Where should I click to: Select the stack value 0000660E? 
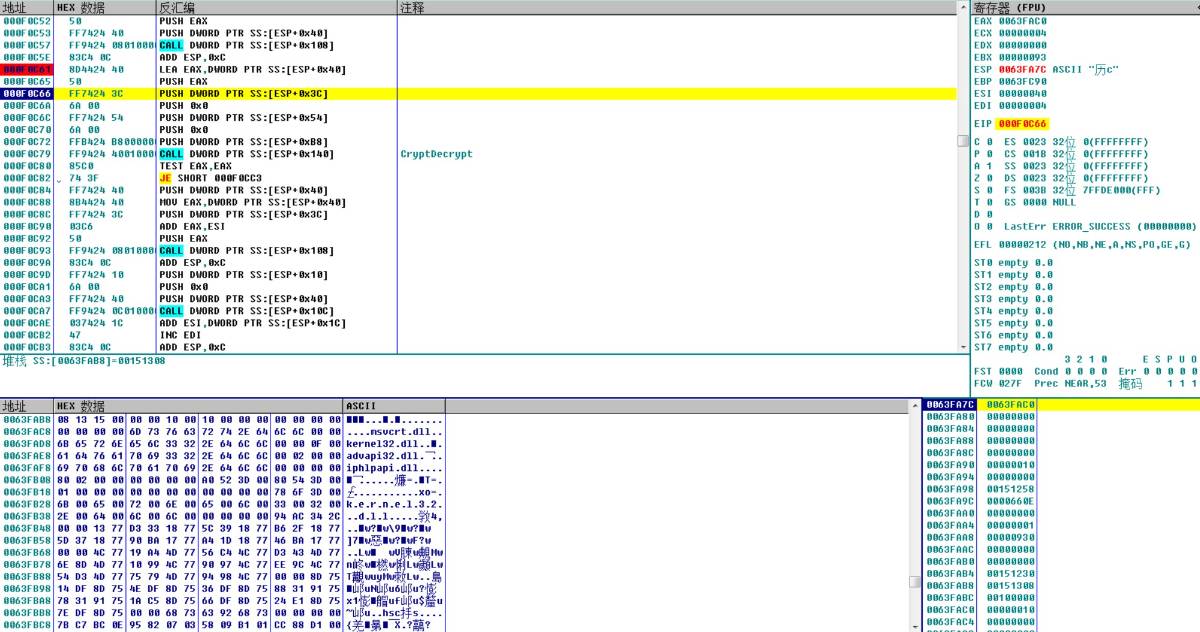(x=1010, y=501)
